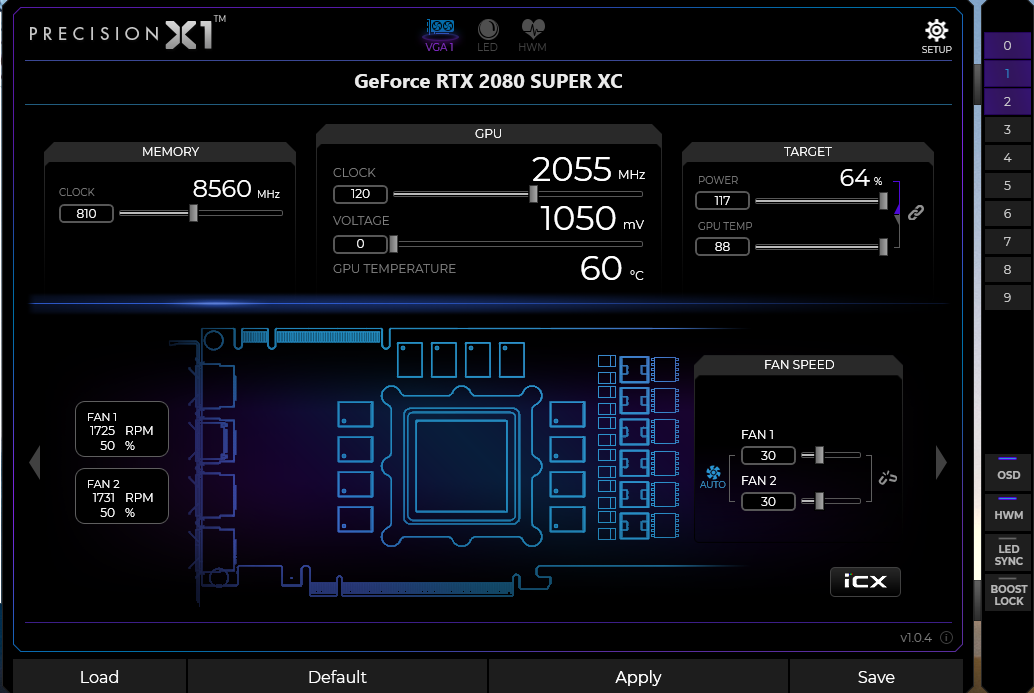
Task: Click the power target field 117
Action: (722, 200)
